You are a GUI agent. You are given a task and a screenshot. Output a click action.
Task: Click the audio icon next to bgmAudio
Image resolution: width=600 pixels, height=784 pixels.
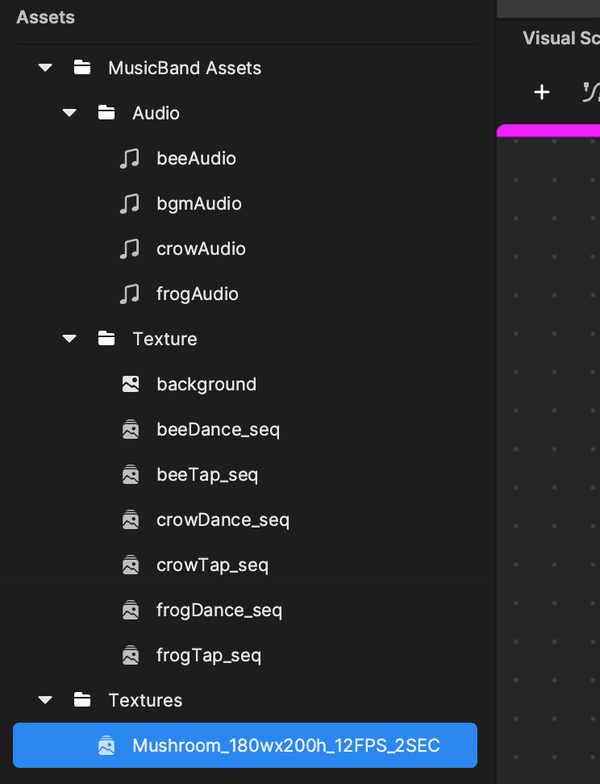coord(130,203)
